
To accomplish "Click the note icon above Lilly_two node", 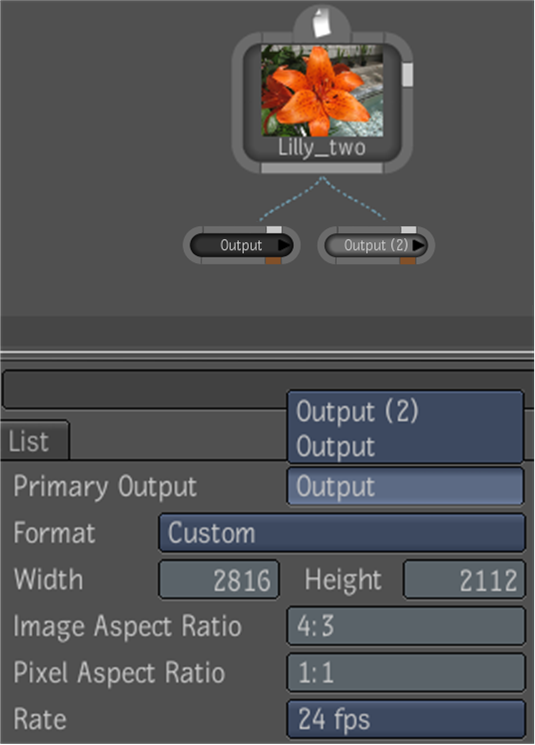I will 322,23.
